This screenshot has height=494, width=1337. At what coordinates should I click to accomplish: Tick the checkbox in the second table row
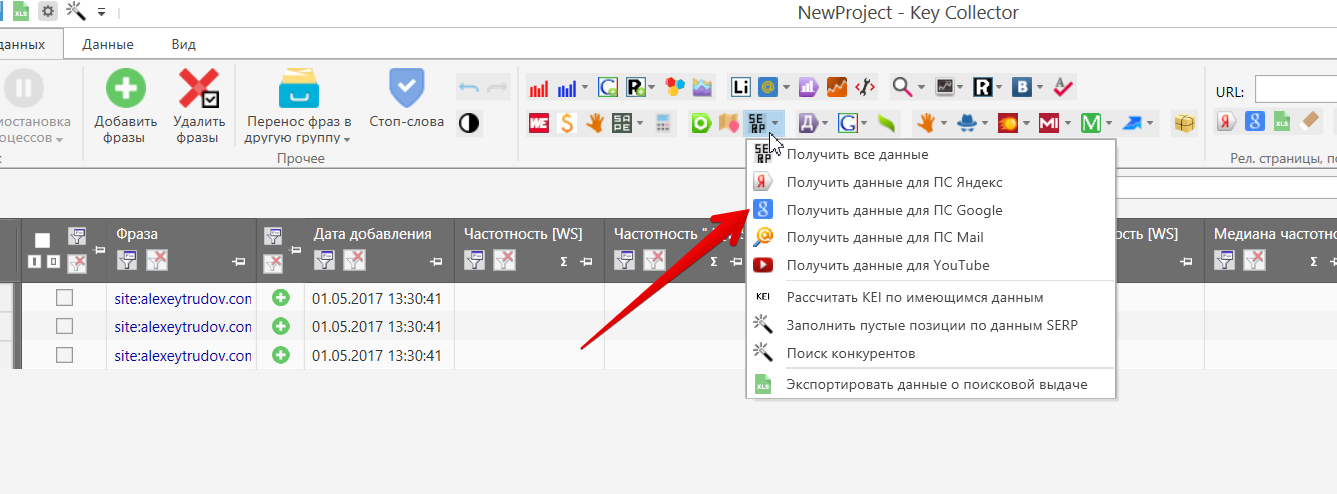point(64,326)
